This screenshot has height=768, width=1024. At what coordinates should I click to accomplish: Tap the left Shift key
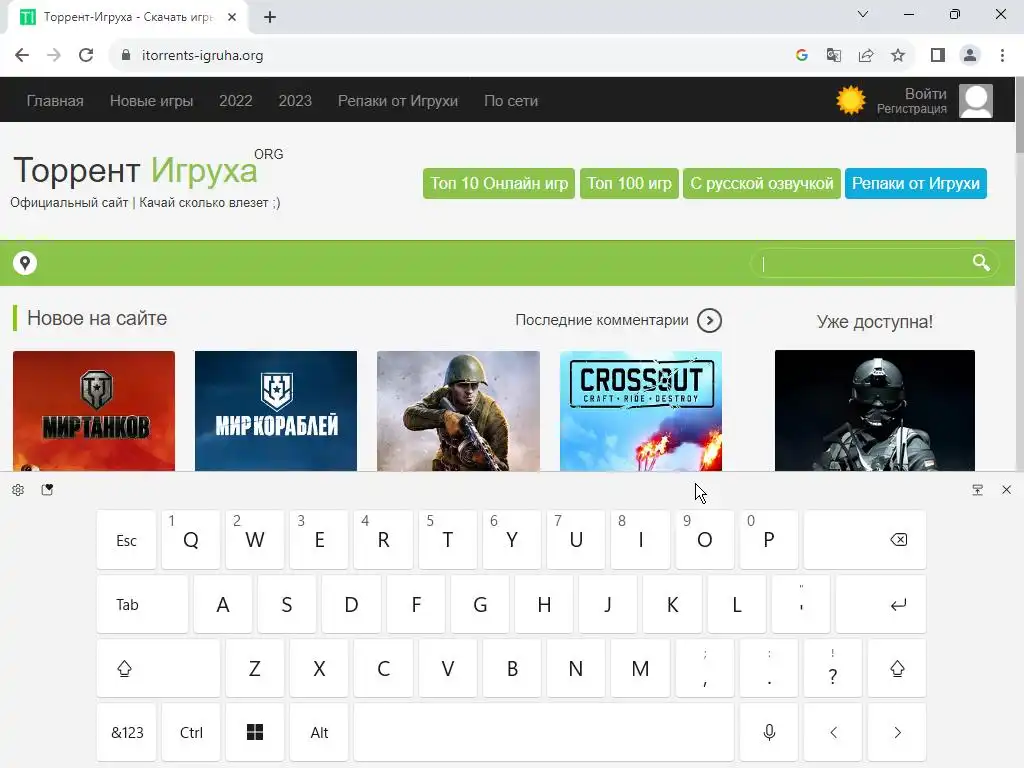[x=159, y=669]
